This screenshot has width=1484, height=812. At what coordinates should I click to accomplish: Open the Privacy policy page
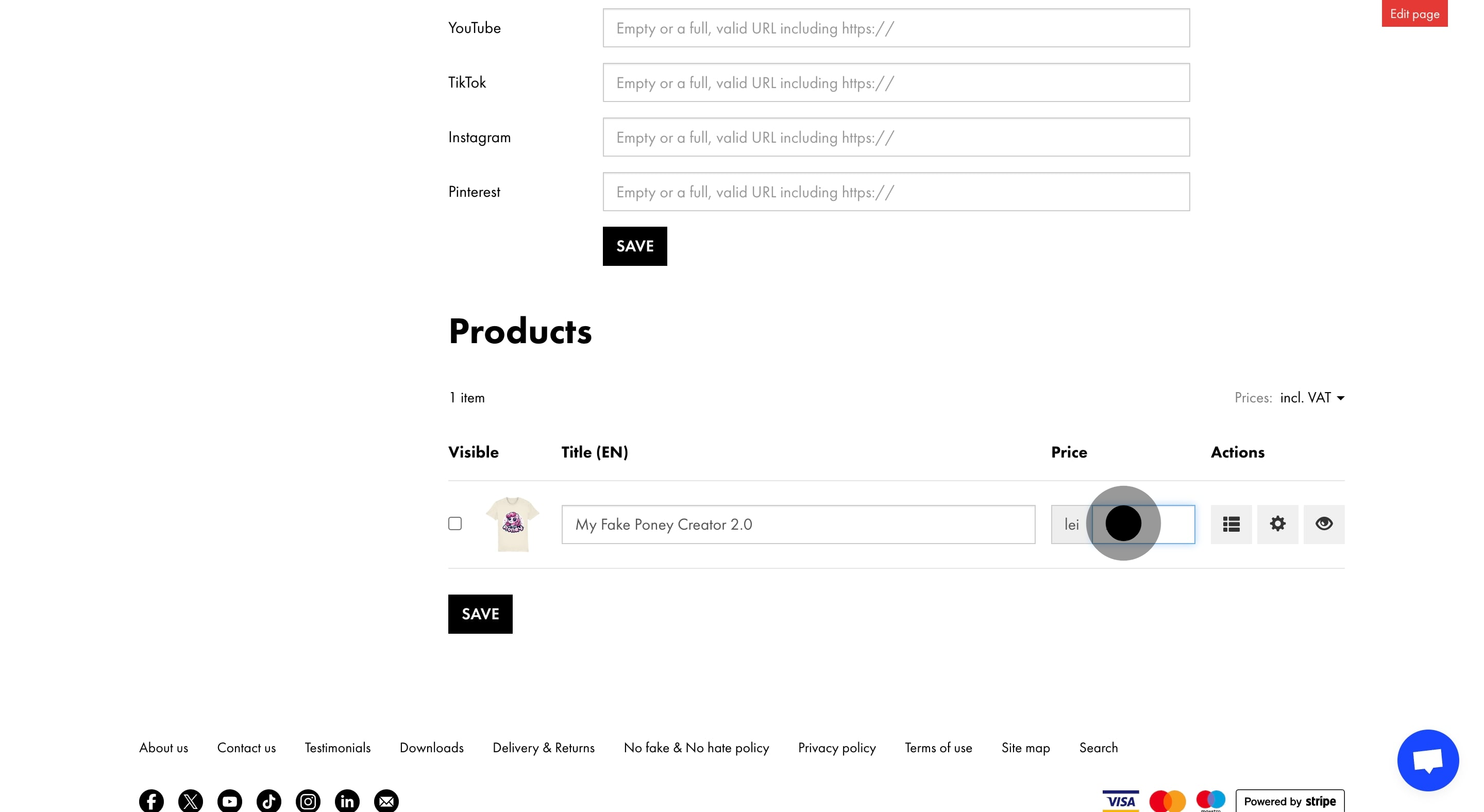click(837, 748)
